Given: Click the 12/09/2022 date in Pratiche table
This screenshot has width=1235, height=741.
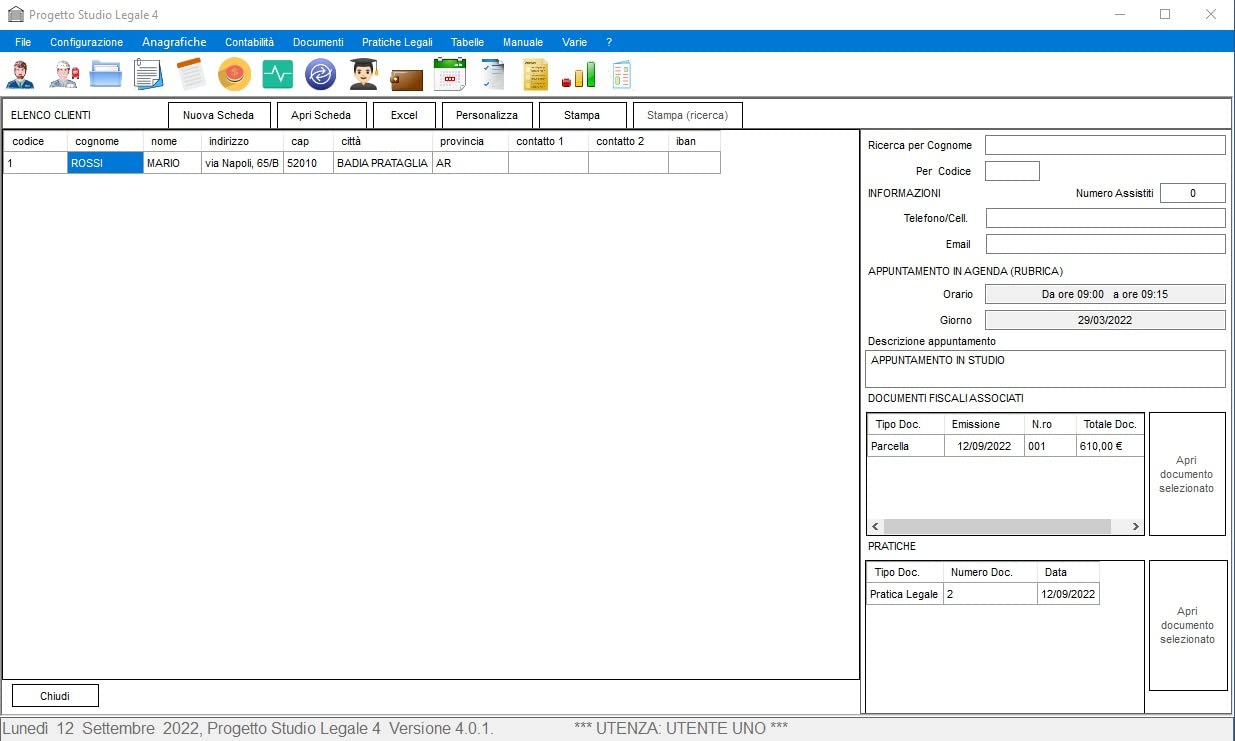Looking at the screenshot, I should click(x=1069, y=594).
